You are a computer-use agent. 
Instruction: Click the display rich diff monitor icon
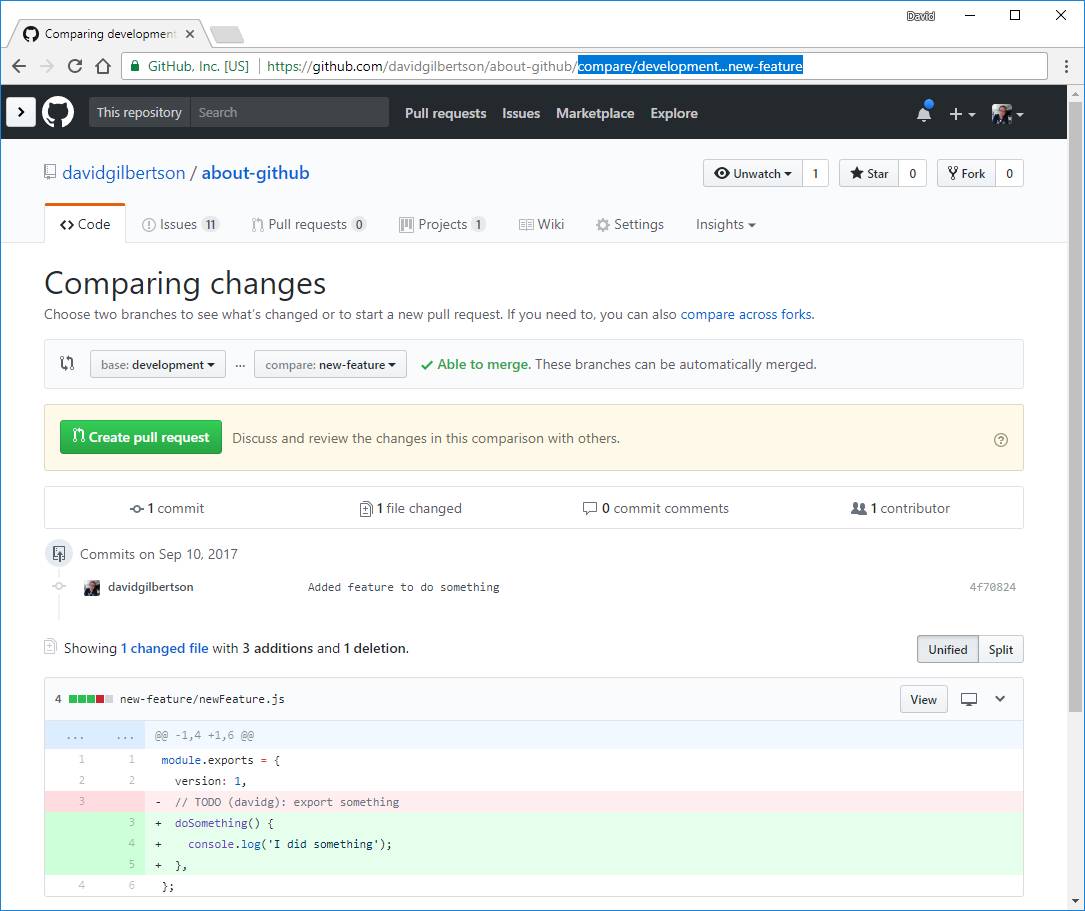[x=968, y=699]
